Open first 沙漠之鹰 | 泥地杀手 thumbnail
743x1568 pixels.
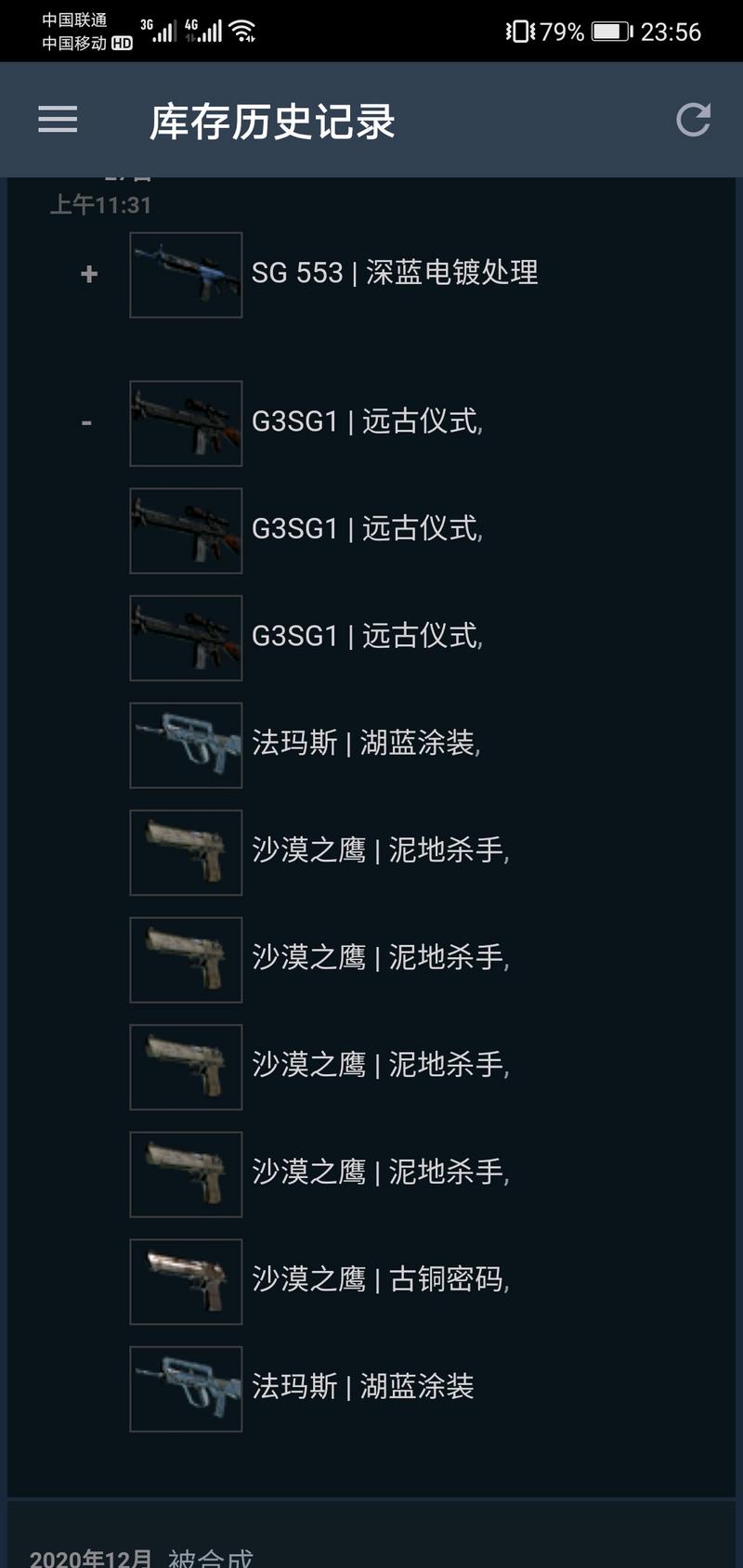pos(186,852)
